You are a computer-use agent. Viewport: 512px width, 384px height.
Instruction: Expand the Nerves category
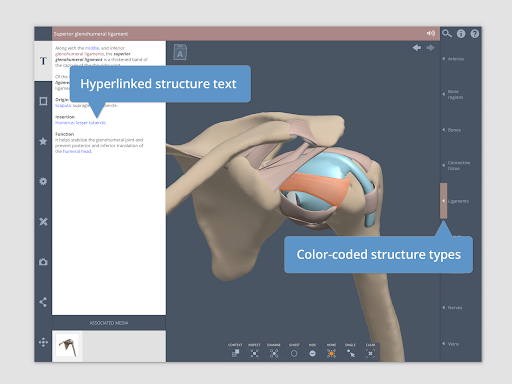point(455,308)
